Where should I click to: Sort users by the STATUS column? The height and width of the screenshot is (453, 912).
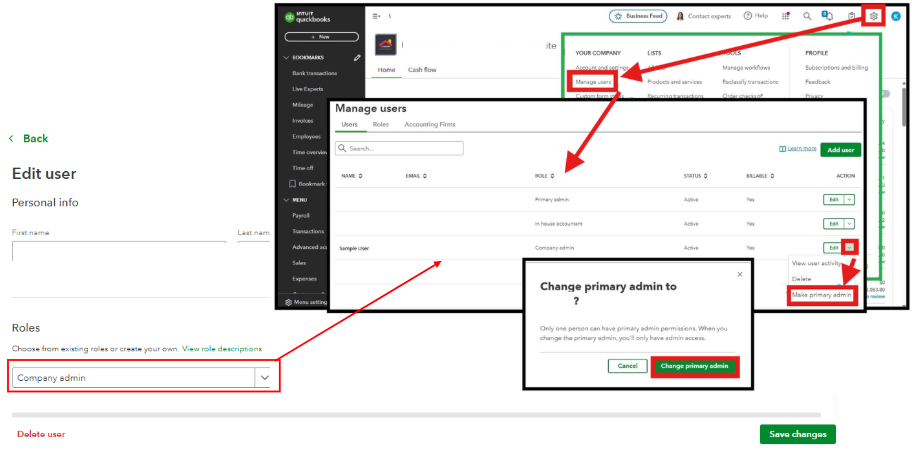pos(695,176)
